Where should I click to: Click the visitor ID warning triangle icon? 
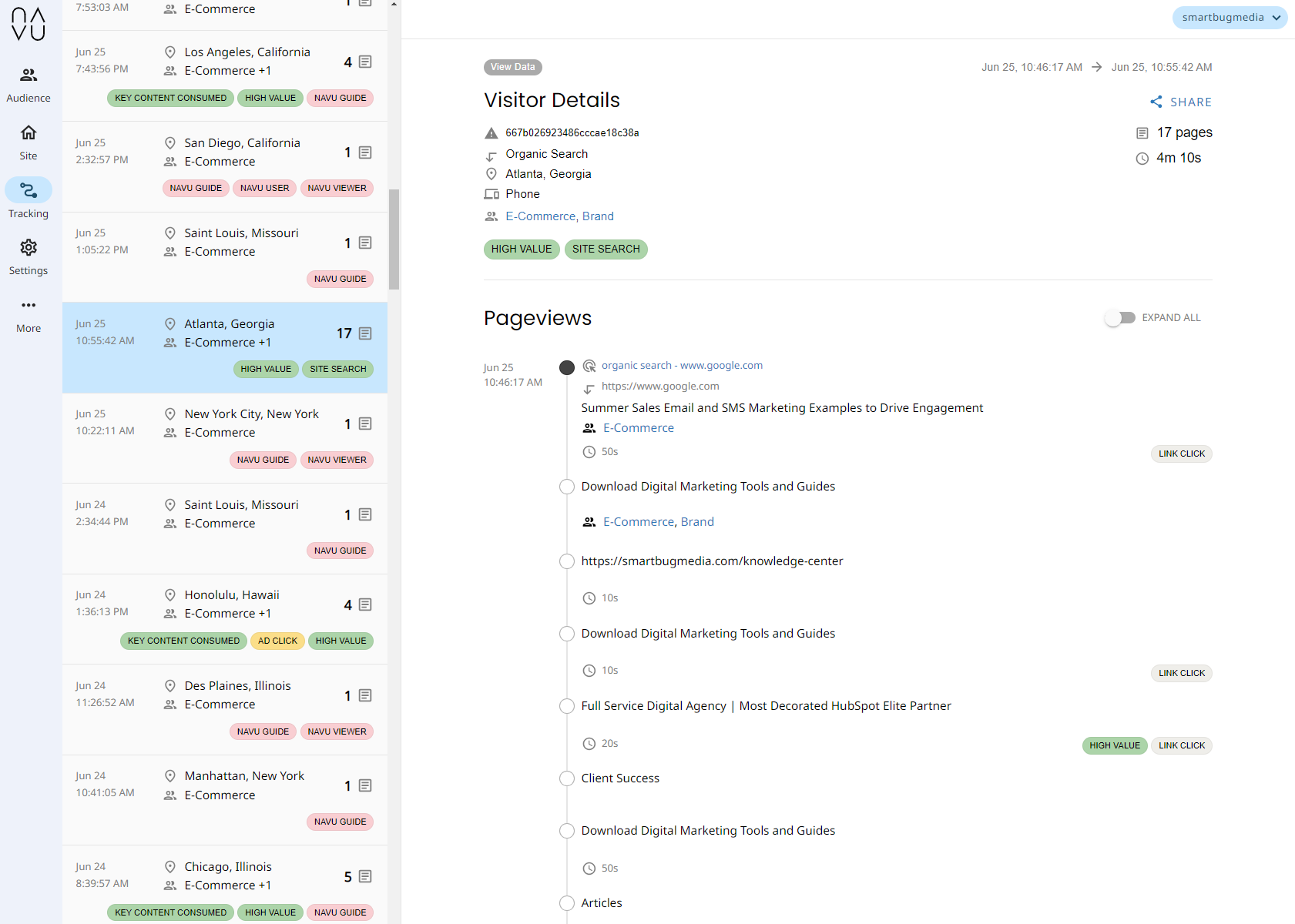tap(491, 133)
